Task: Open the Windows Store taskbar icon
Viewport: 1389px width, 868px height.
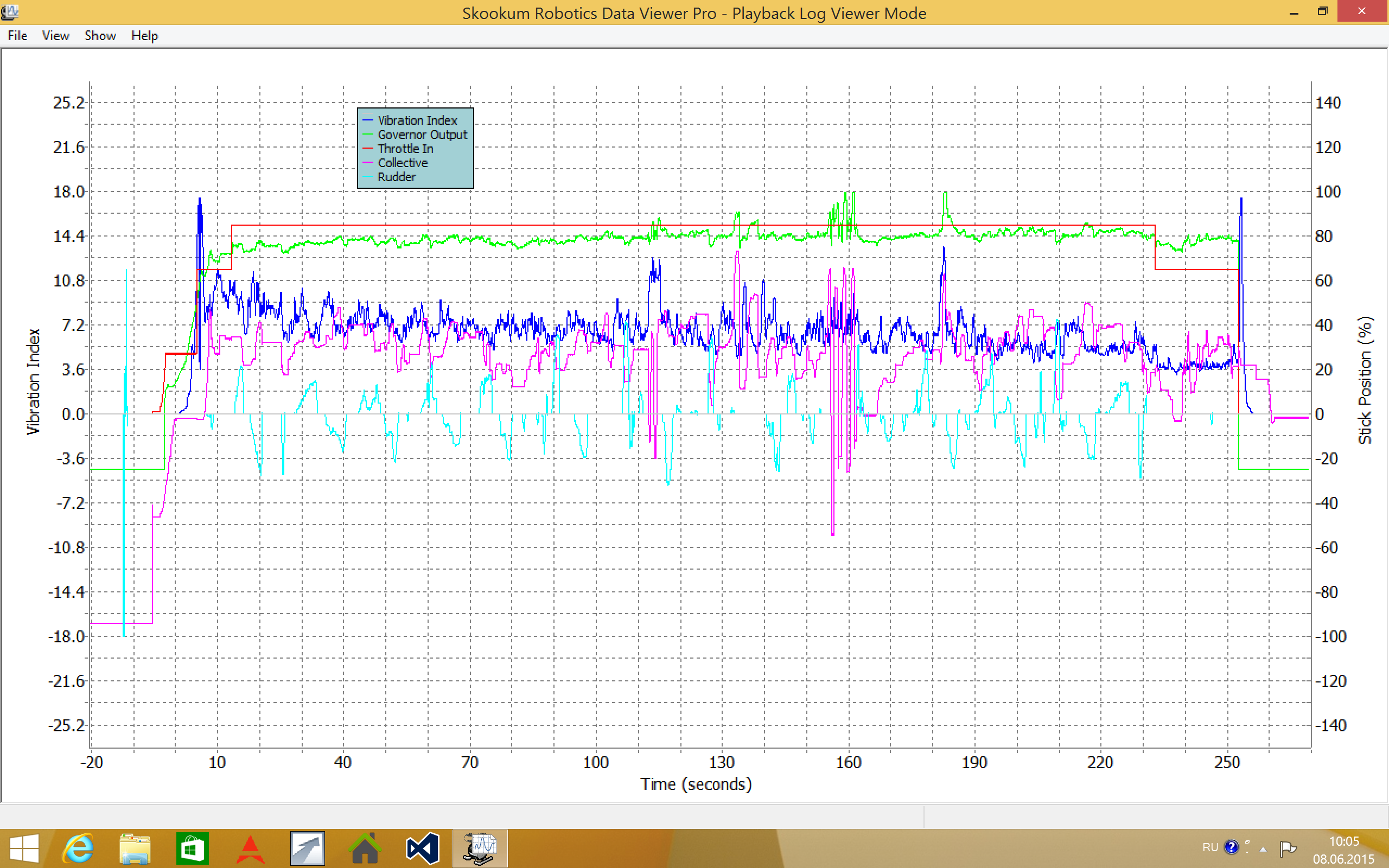Action: point(192,848)
